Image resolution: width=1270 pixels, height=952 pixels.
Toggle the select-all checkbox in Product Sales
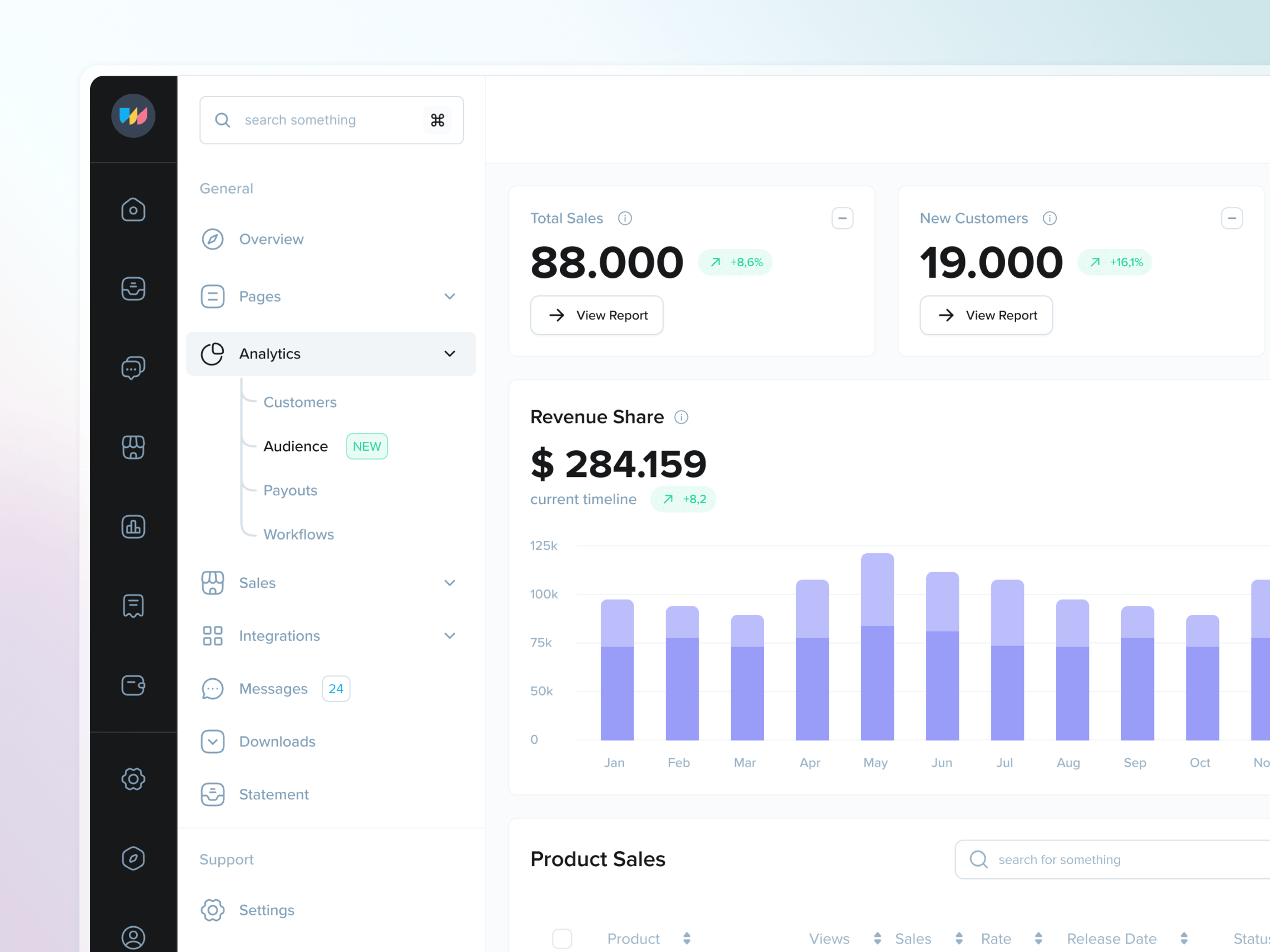562,939
